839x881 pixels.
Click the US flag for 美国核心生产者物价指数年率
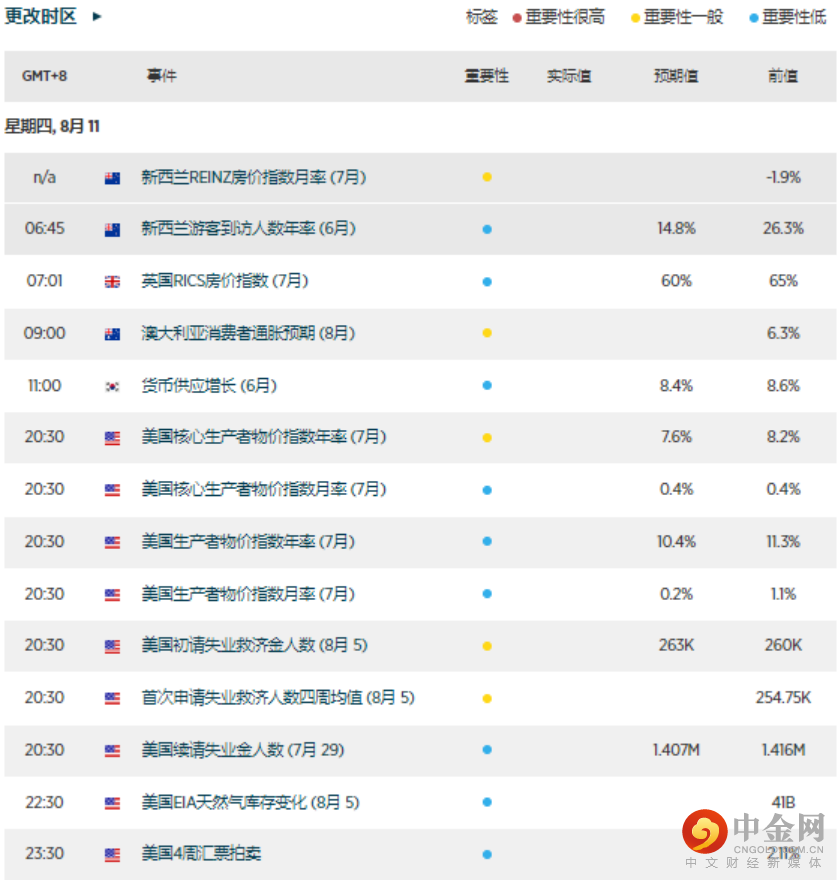pos(112,438)
